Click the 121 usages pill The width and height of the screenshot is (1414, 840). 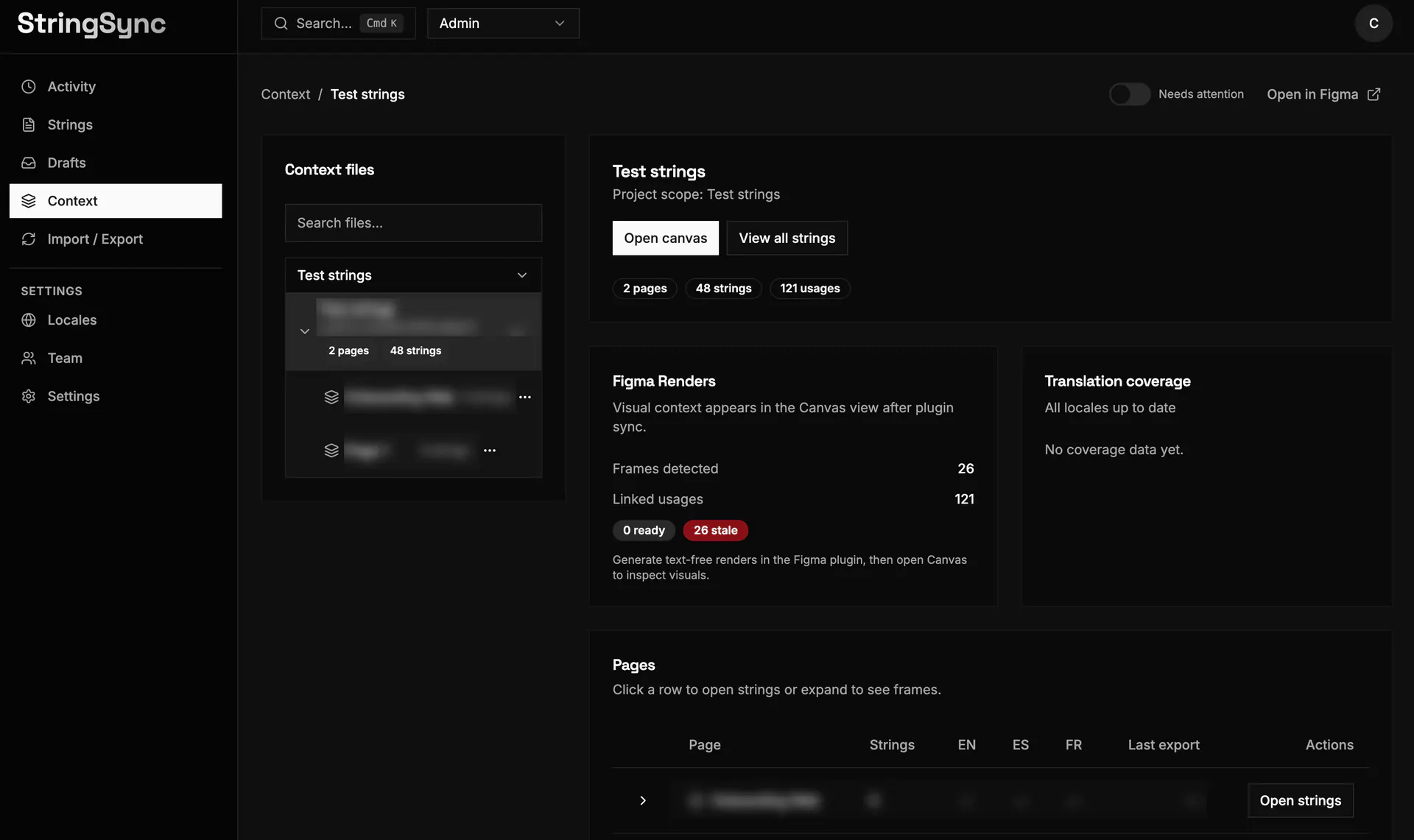(x=810, y=289)
